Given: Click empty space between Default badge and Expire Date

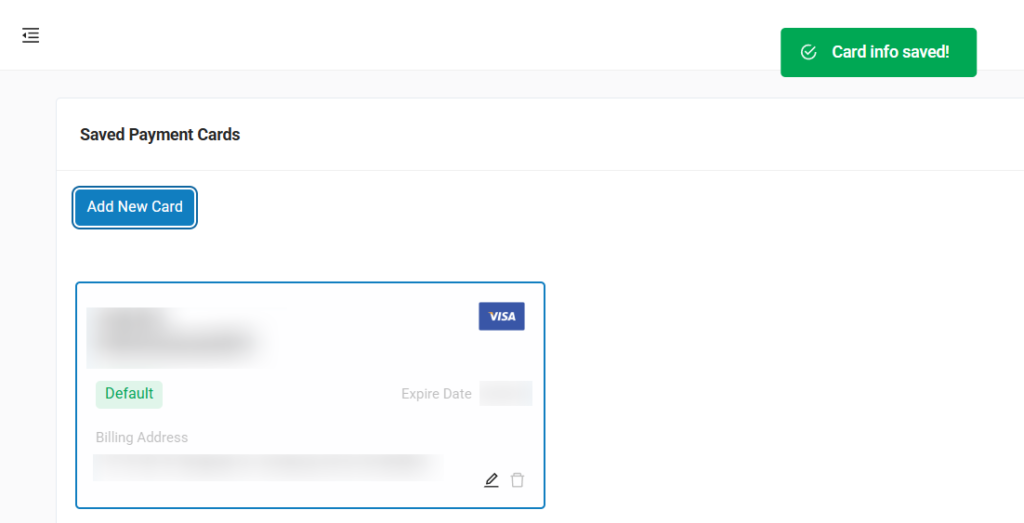Looking at the screenshot, I should coord(280,394).
